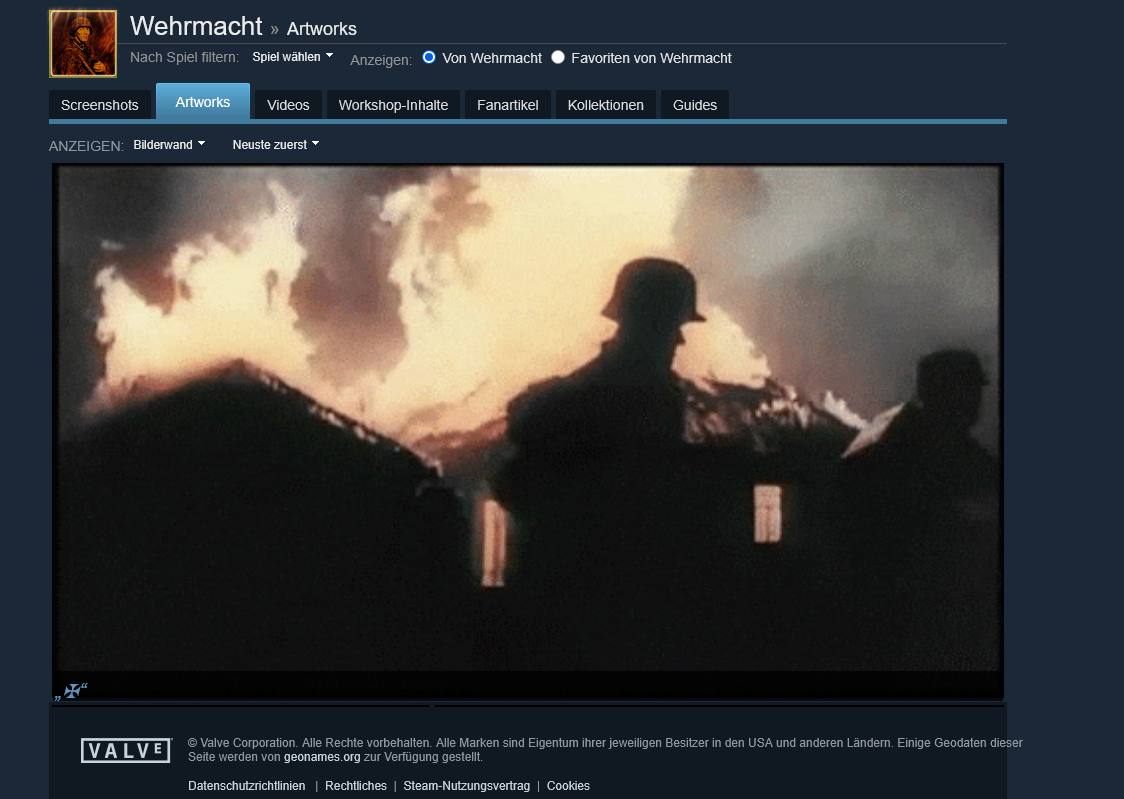Select the 'Favoriten von Wehrmacht' radio button
The image size is (1124, 799).
click(x=558, y=58)
